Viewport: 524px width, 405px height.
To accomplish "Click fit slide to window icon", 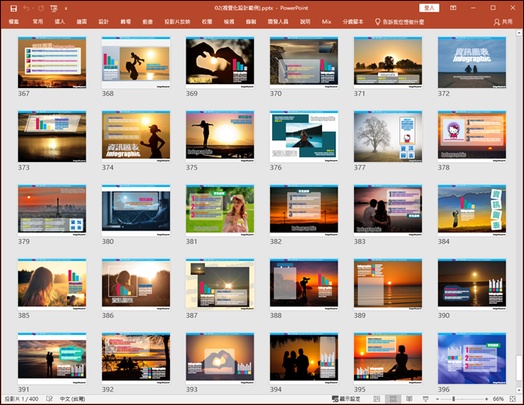I will [513, 399].
